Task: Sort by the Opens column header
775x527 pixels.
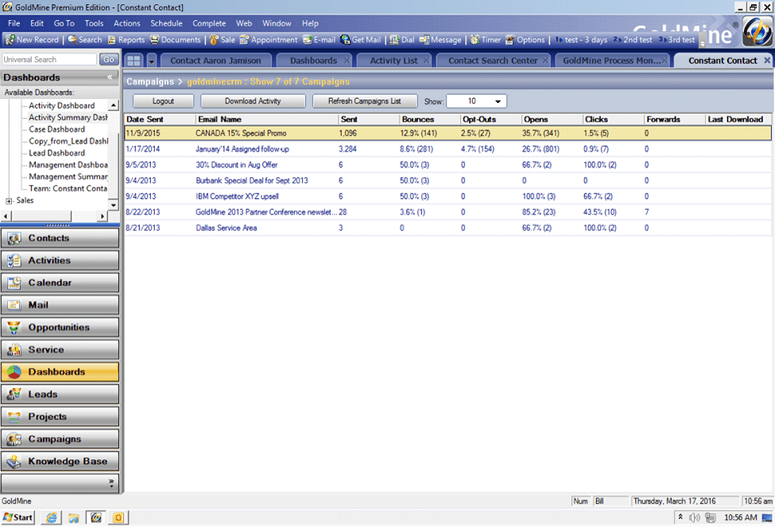Action: coord(551,119)
